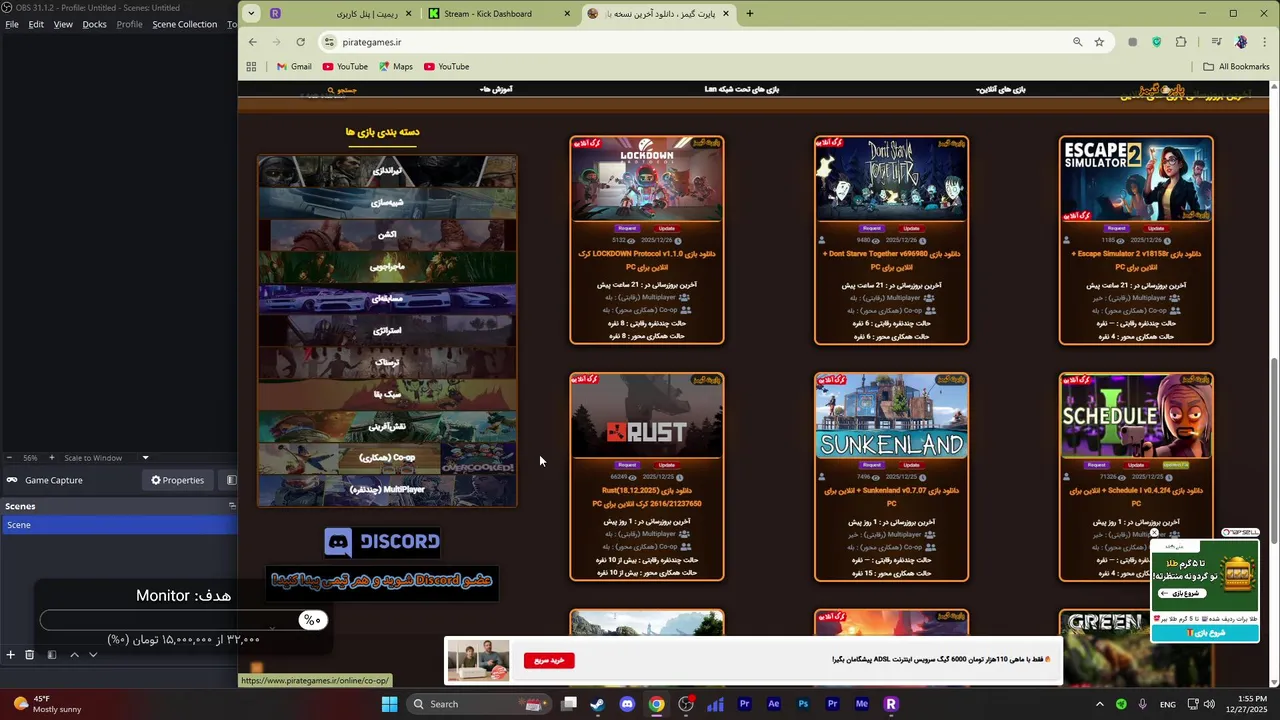
Task: Click the Properties button in OBS
Action: pos(178,480)
